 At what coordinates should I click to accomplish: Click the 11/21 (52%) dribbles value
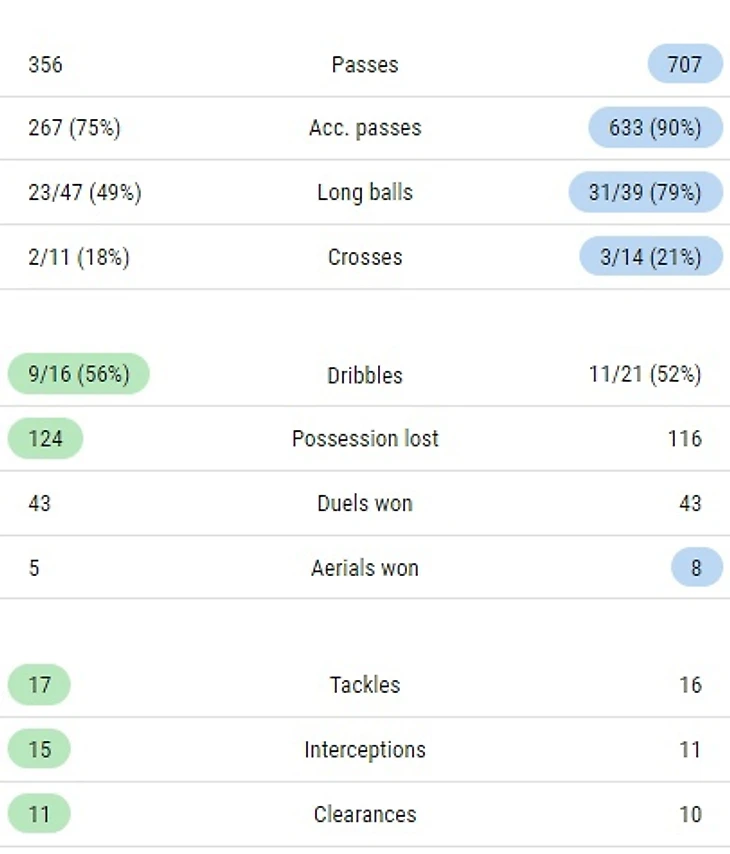click(x=645, y=374)
